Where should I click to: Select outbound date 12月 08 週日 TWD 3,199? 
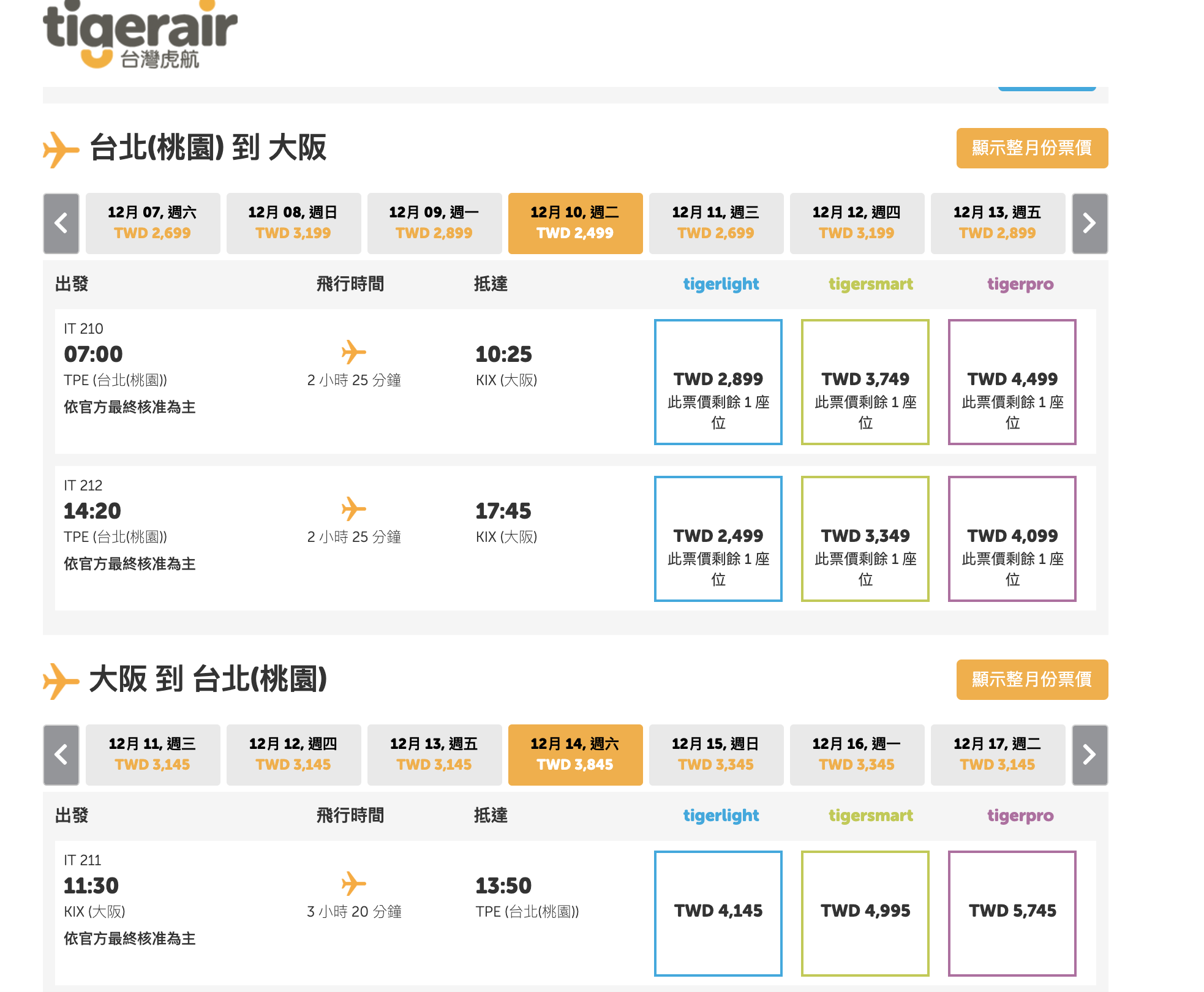coord(294,224)
